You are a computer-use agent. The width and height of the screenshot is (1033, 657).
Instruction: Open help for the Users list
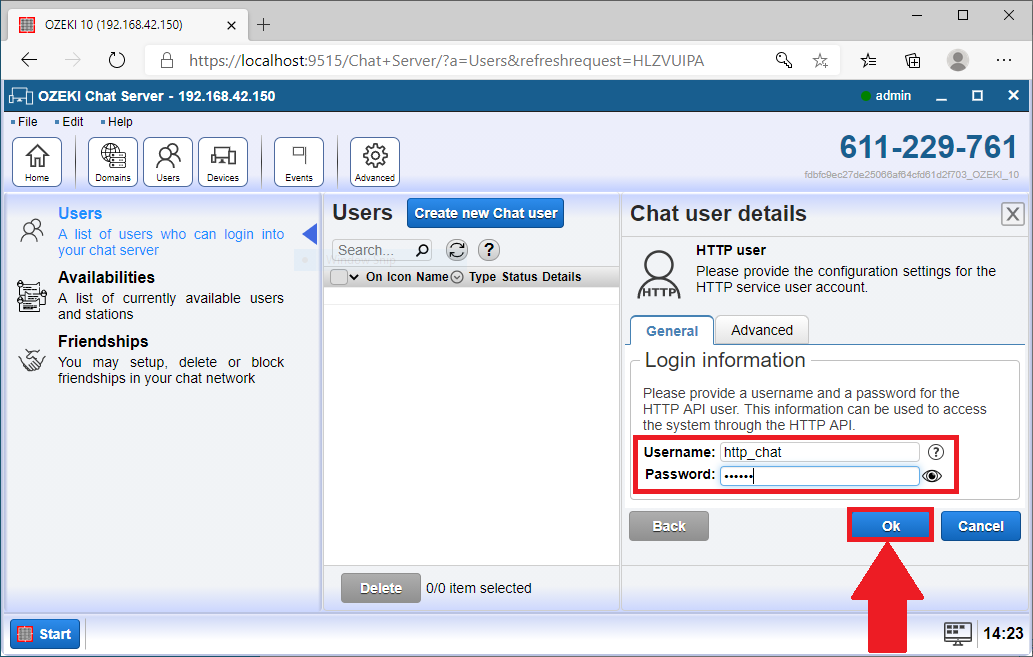click(489, 250)
